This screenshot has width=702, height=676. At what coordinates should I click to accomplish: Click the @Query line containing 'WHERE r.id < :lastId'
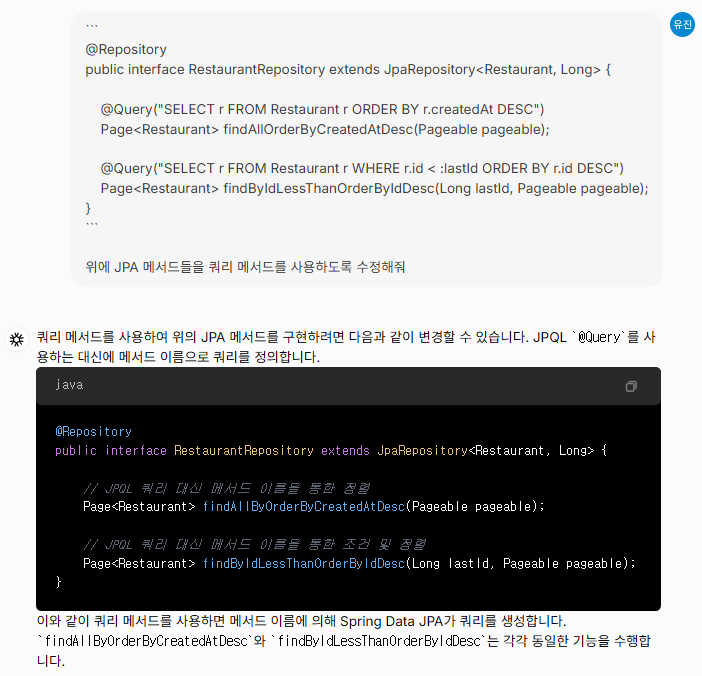[x=362, y=168]
